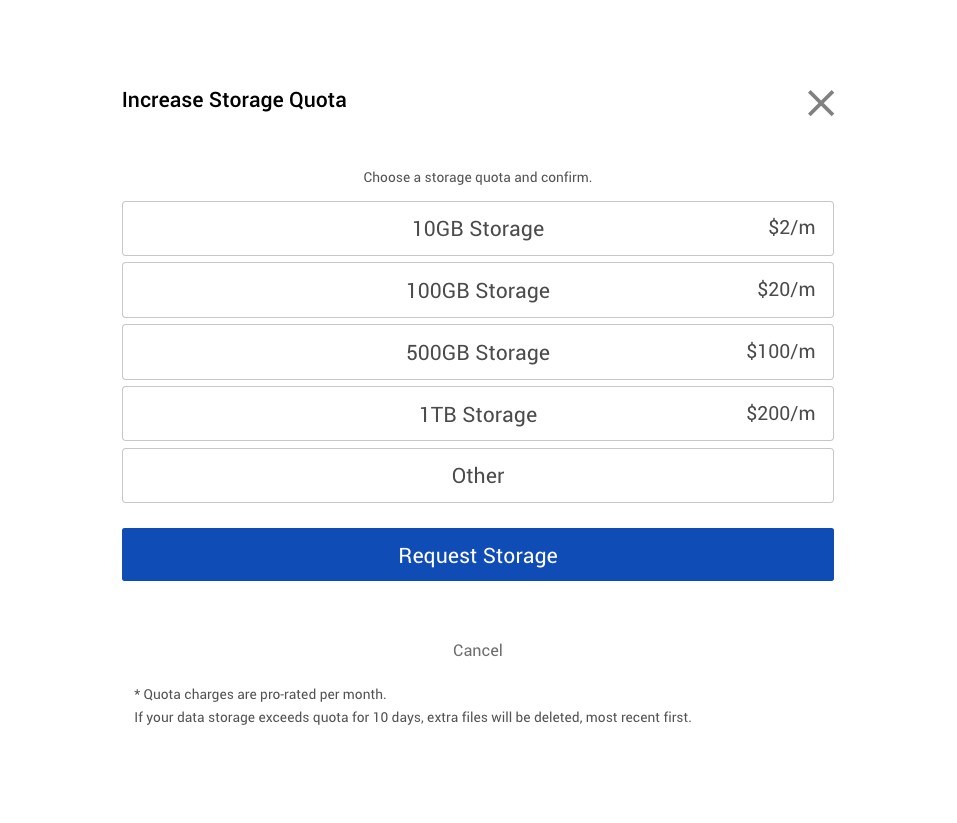Choose the 100GB Storage plan
Screen dimensions: 957x823
pos(477,290)
